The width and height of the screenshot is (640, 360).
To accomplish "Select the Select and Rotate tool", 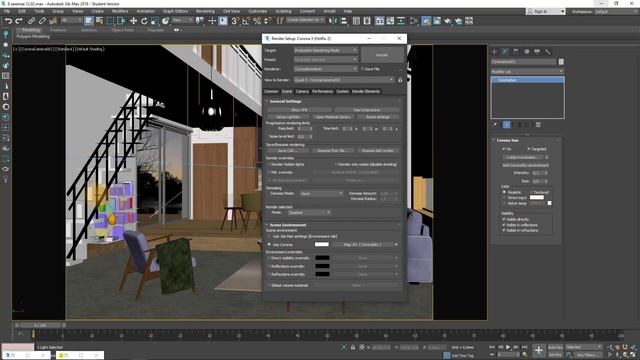I will [x=144, y=21].
